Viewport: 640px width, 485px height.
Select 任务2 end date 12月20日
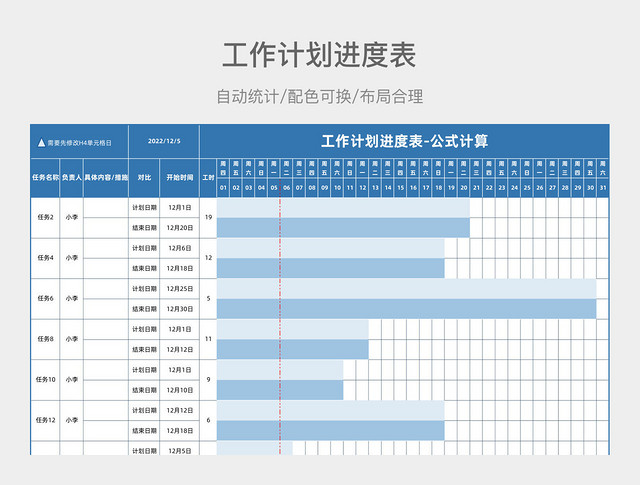[x=180, y=228]
